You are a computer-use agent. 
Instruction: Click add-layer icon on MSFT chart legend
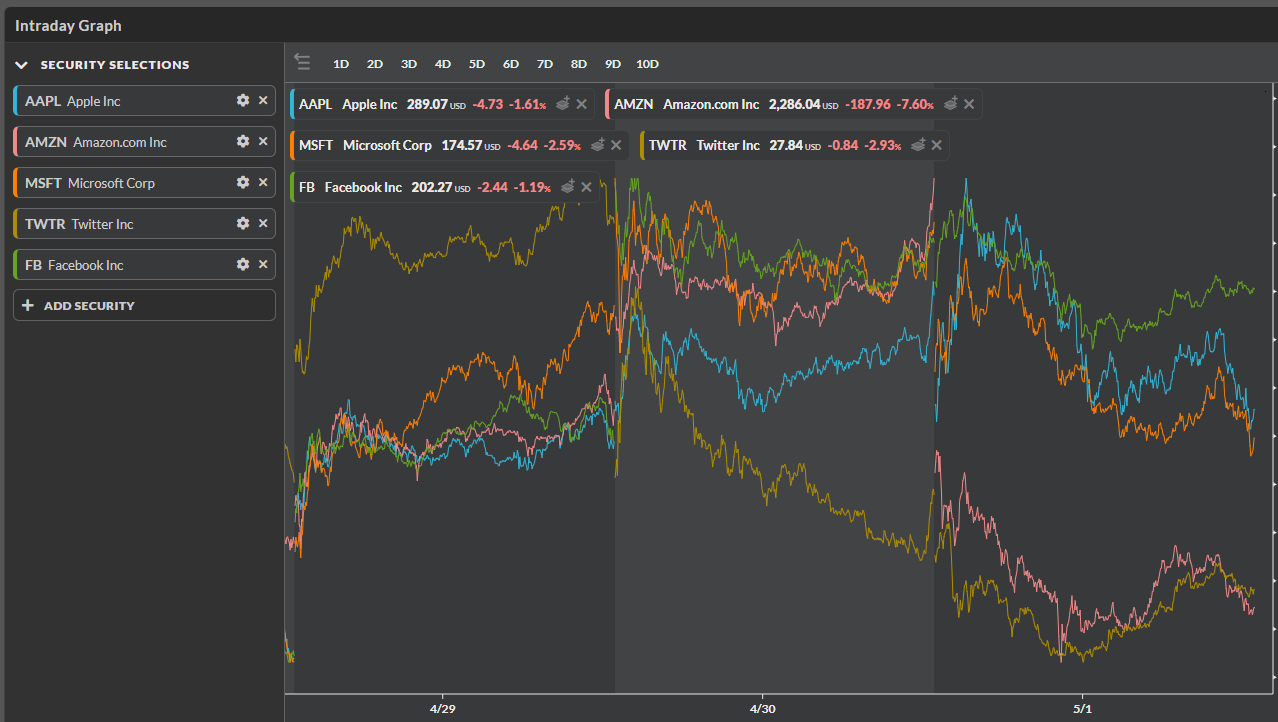click(598, 145)
